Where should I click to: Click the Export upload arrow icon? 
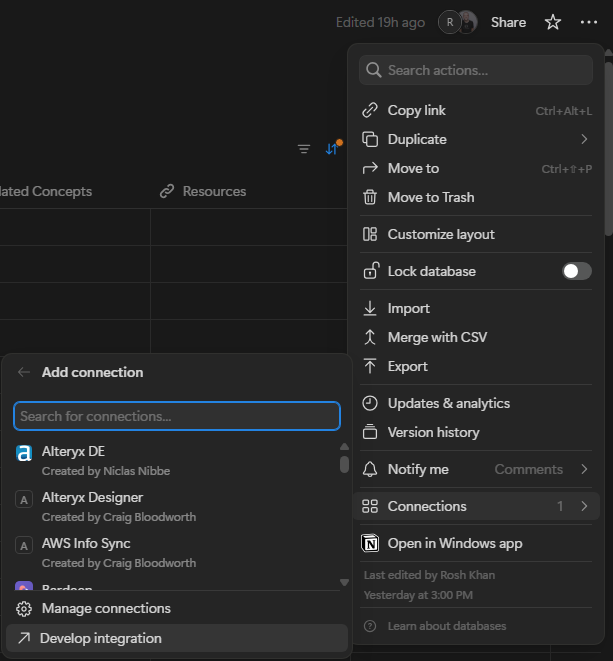tap(370, 366)
